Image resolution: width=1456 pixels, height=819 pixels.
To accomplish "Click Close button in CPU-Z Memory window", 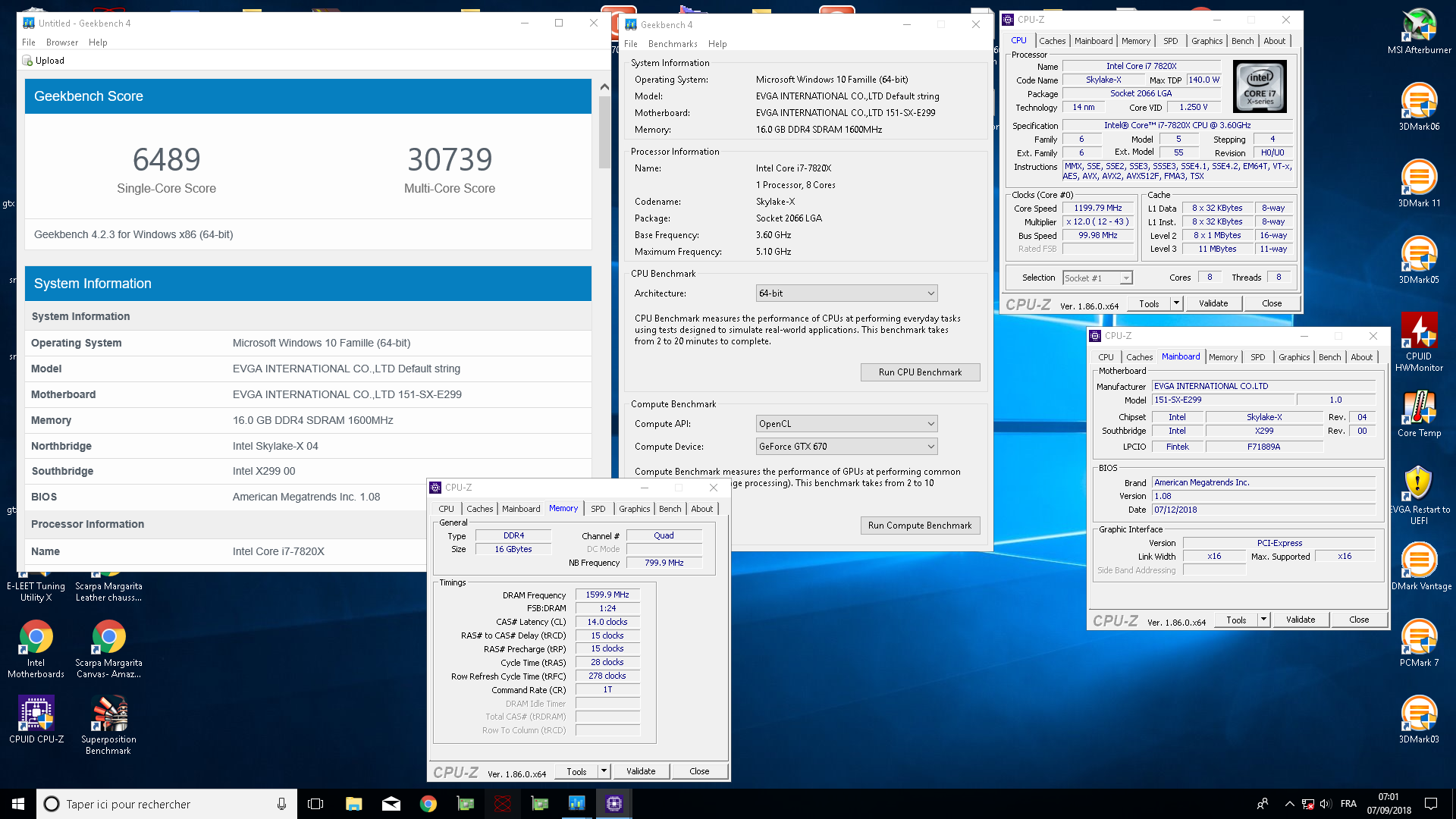I will point(699,771).
